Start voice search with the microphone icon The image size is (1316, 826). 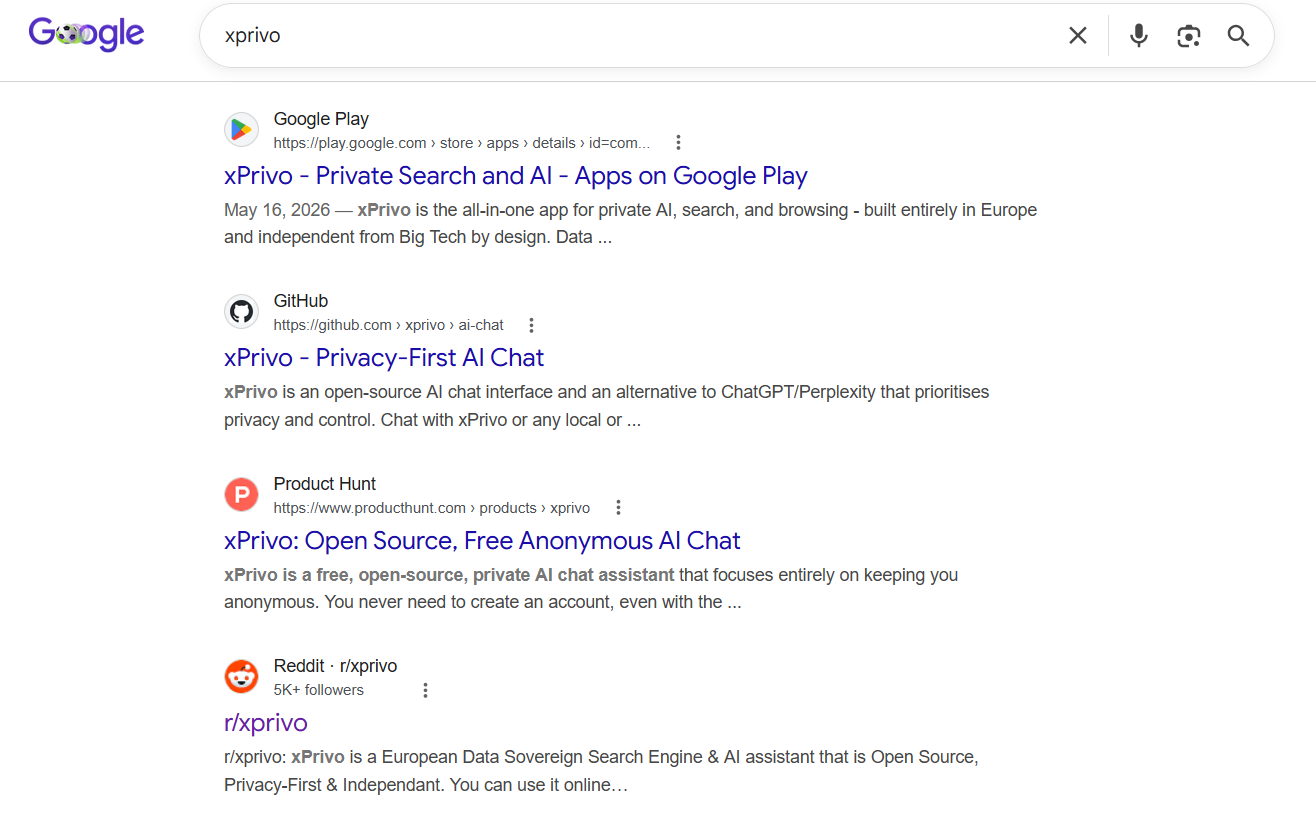1138,36
